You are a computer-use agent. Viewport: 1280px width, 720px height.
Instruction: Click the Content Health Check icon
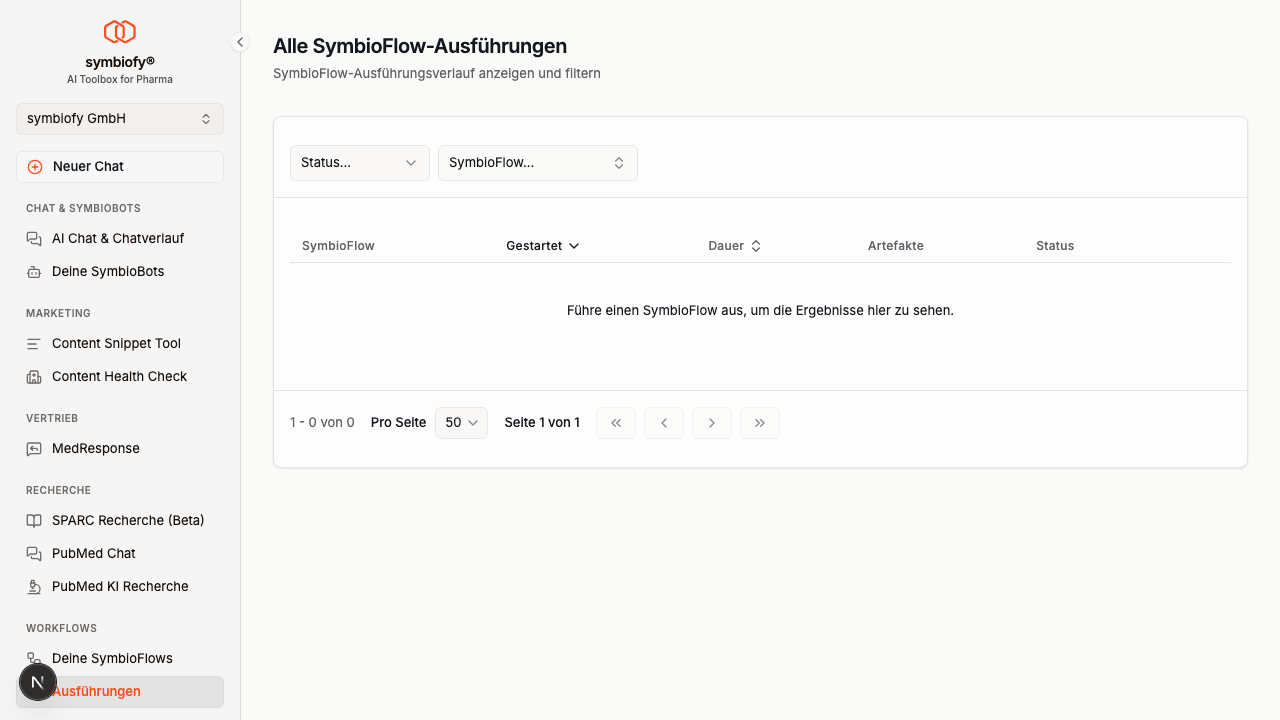point(34,377)
